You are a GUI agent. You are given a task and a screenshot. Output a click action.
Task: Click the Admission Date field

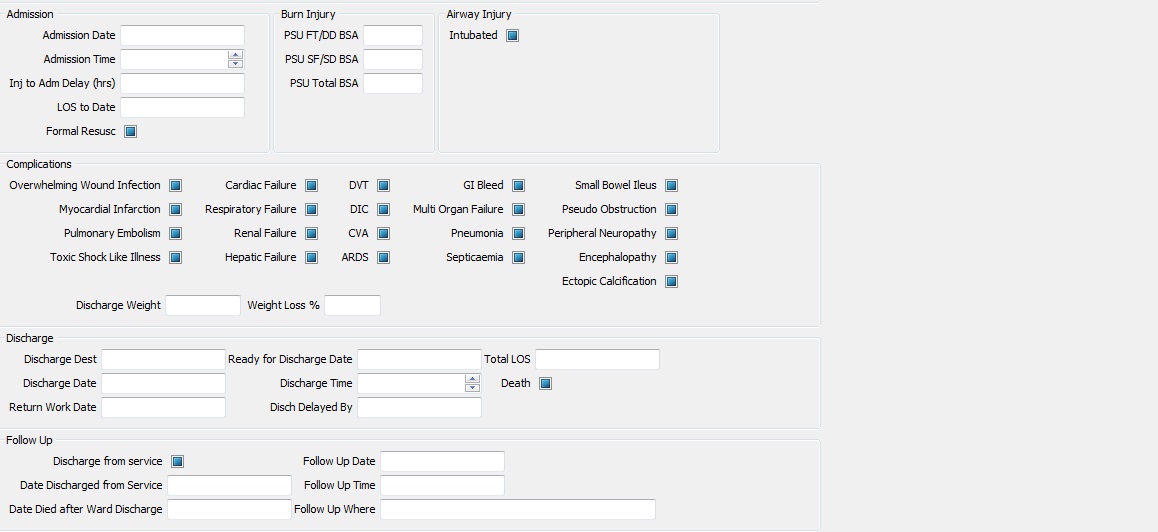(x=182, y=36)
